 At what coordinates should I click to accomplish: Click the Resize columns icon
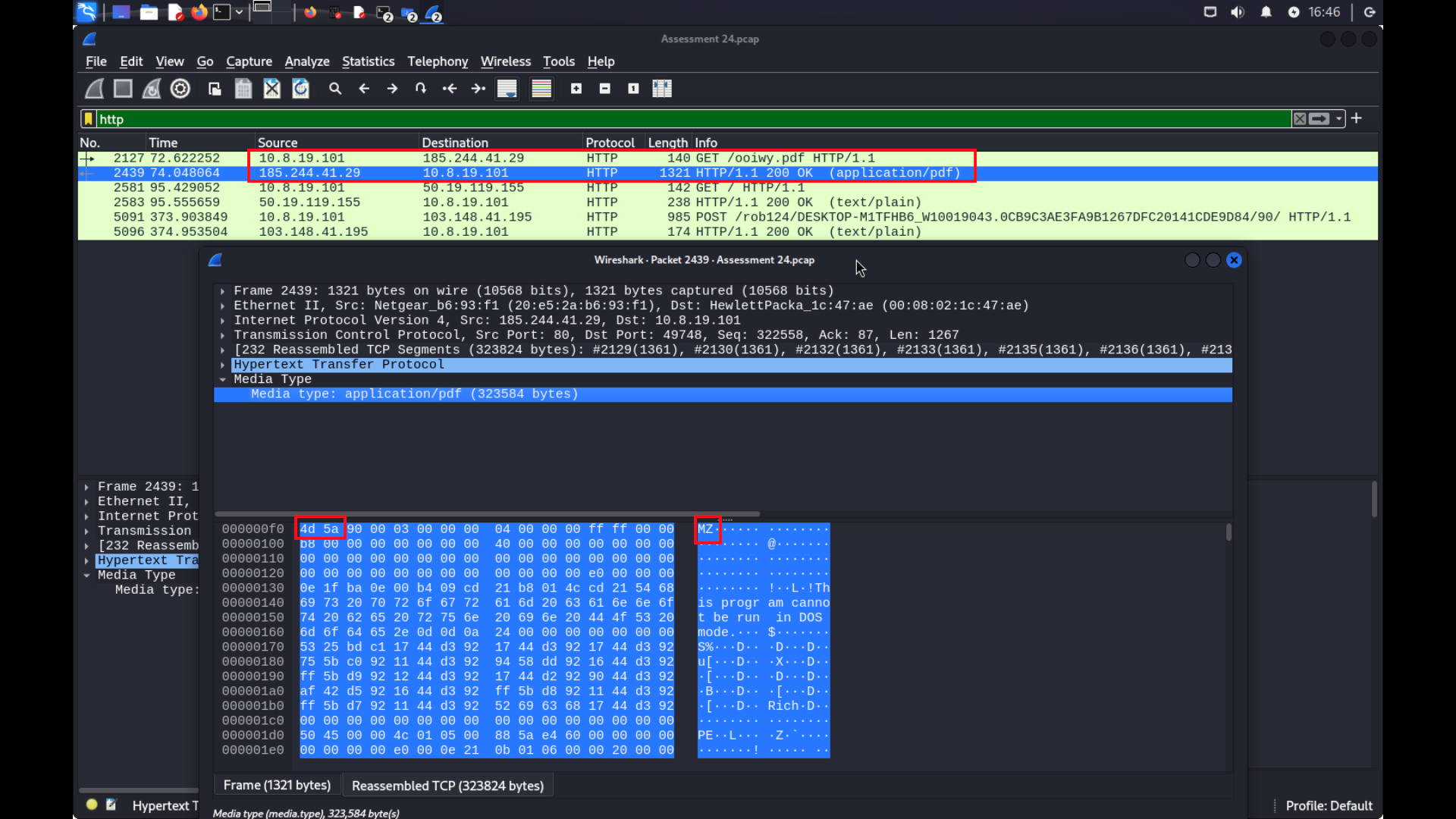coord(662,89)
